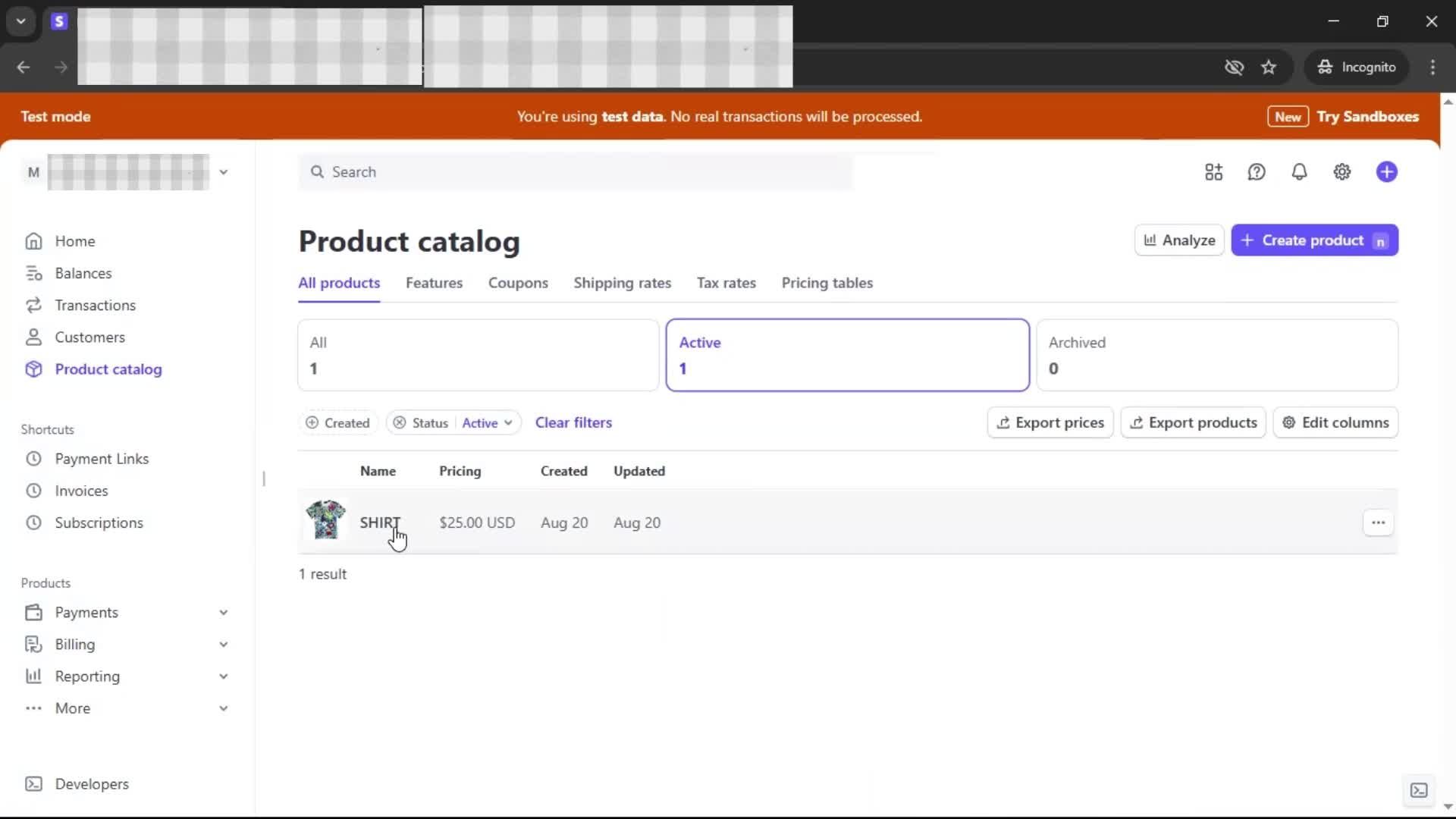Click the SHIRT product thumbnail image
Image resolution: width=1456 pixels, height=819 pixels.
point(325,520)
